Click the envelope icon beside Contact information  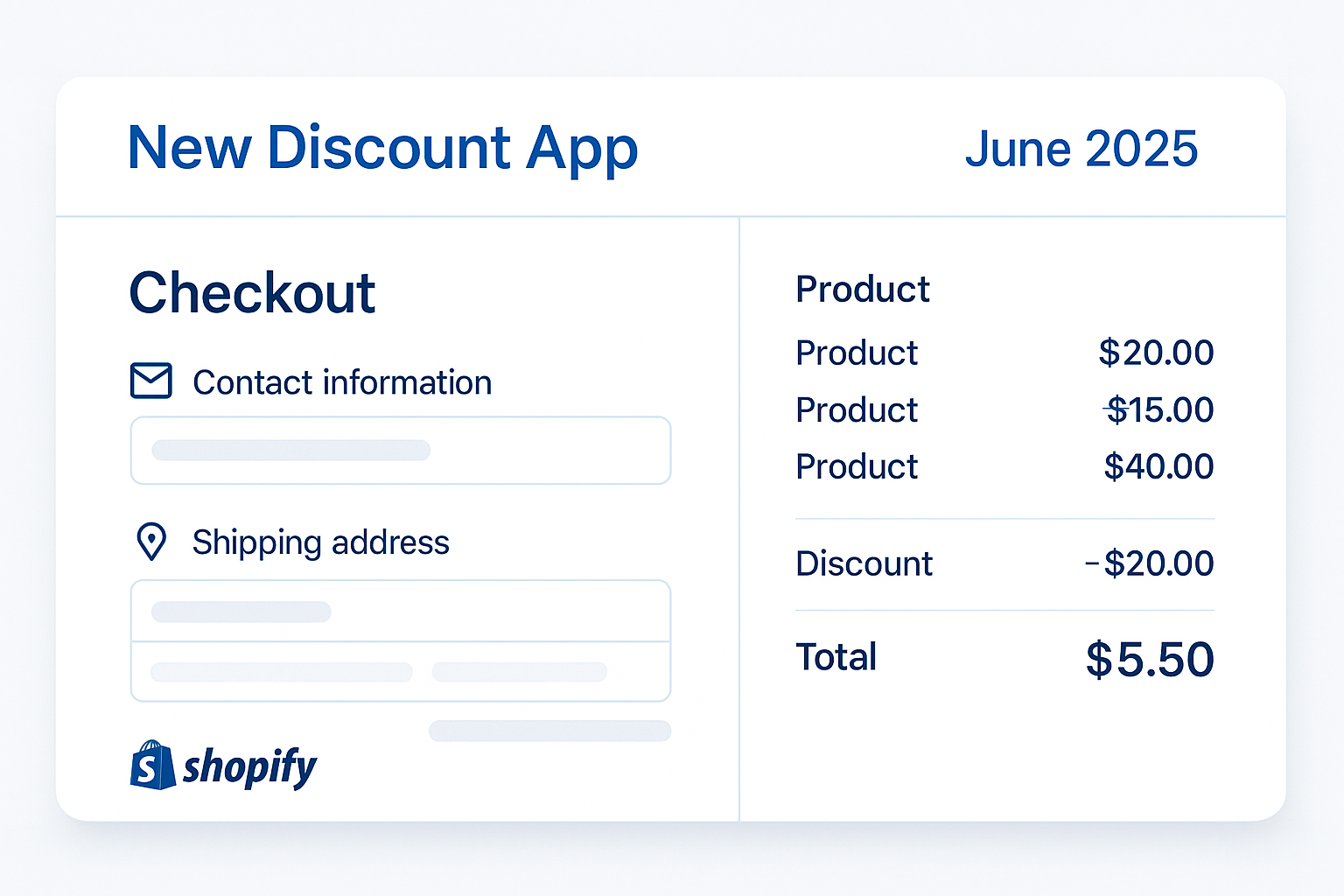(x=151, y=381)
